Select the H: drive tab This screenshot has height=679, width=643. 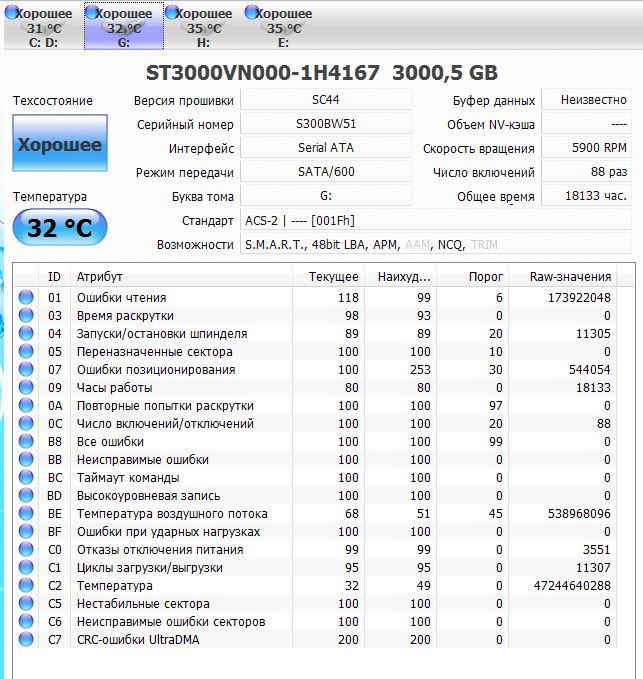[204, 26]
